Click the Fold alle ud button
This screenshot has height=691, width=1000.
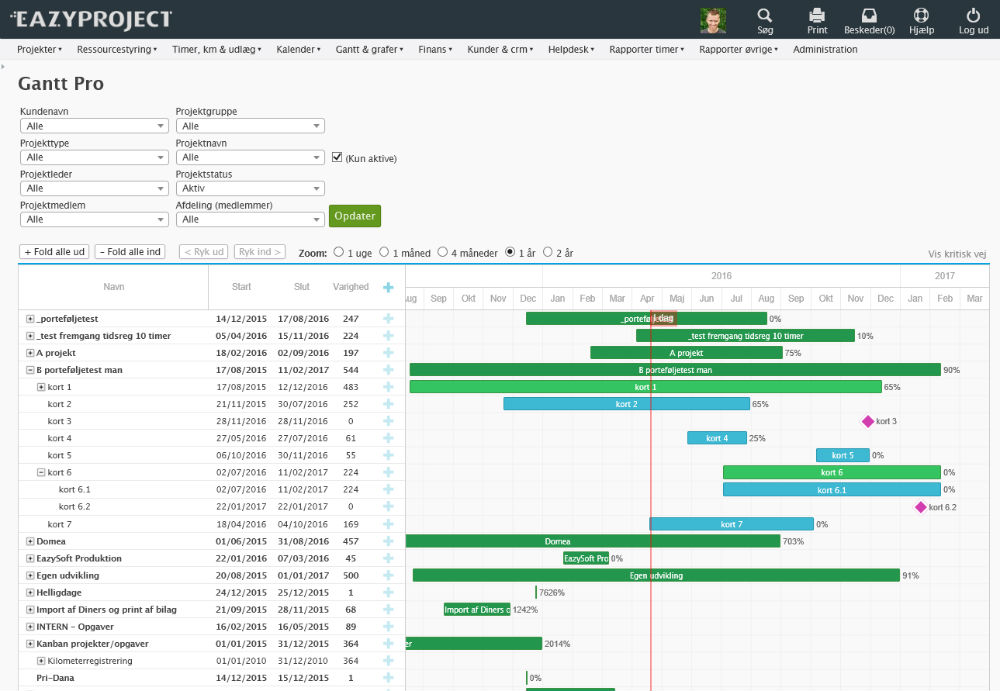pos(54,252)
